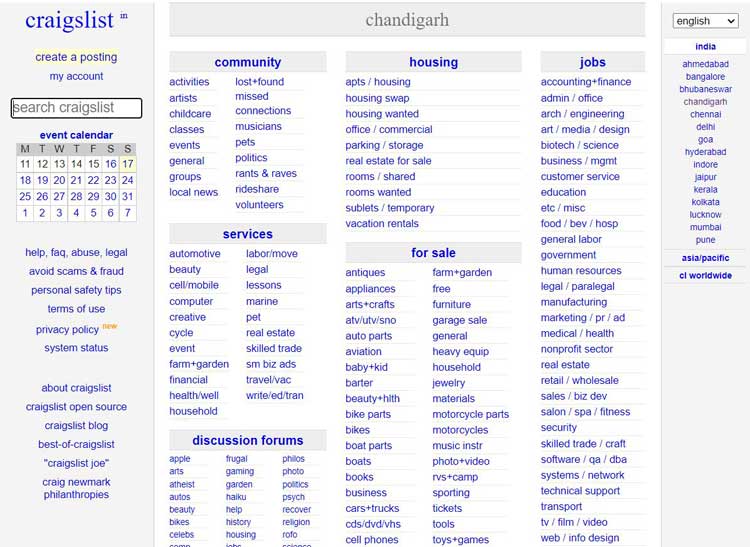Open write/ed/tran services

pos(275,395)
